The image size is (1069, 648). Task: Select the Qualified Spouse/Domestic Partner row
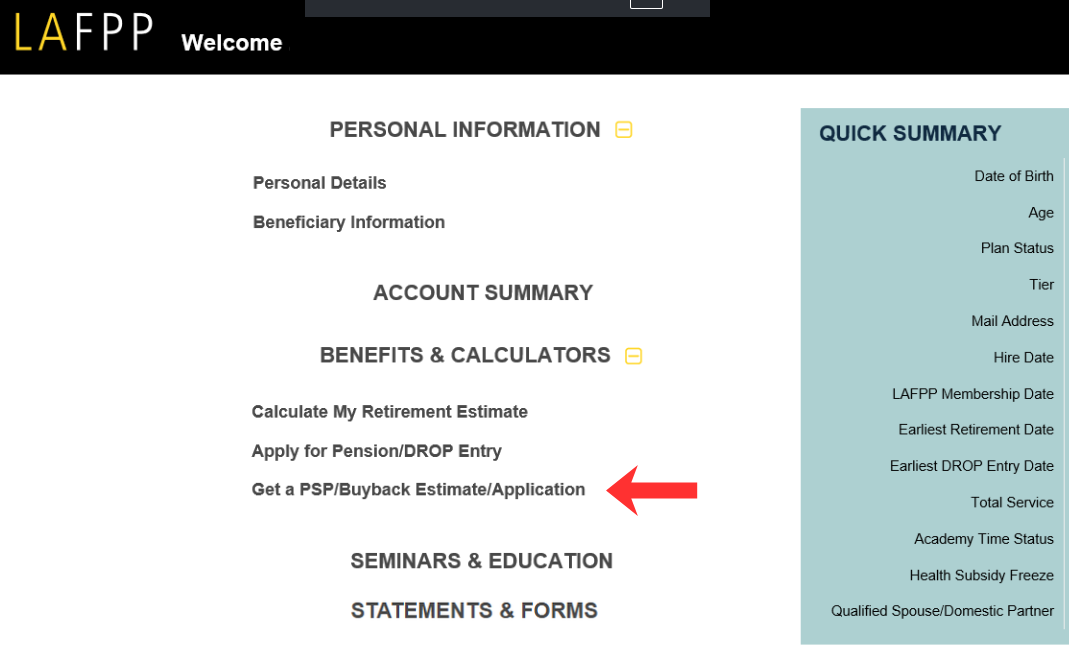click(x=942, y=611)
